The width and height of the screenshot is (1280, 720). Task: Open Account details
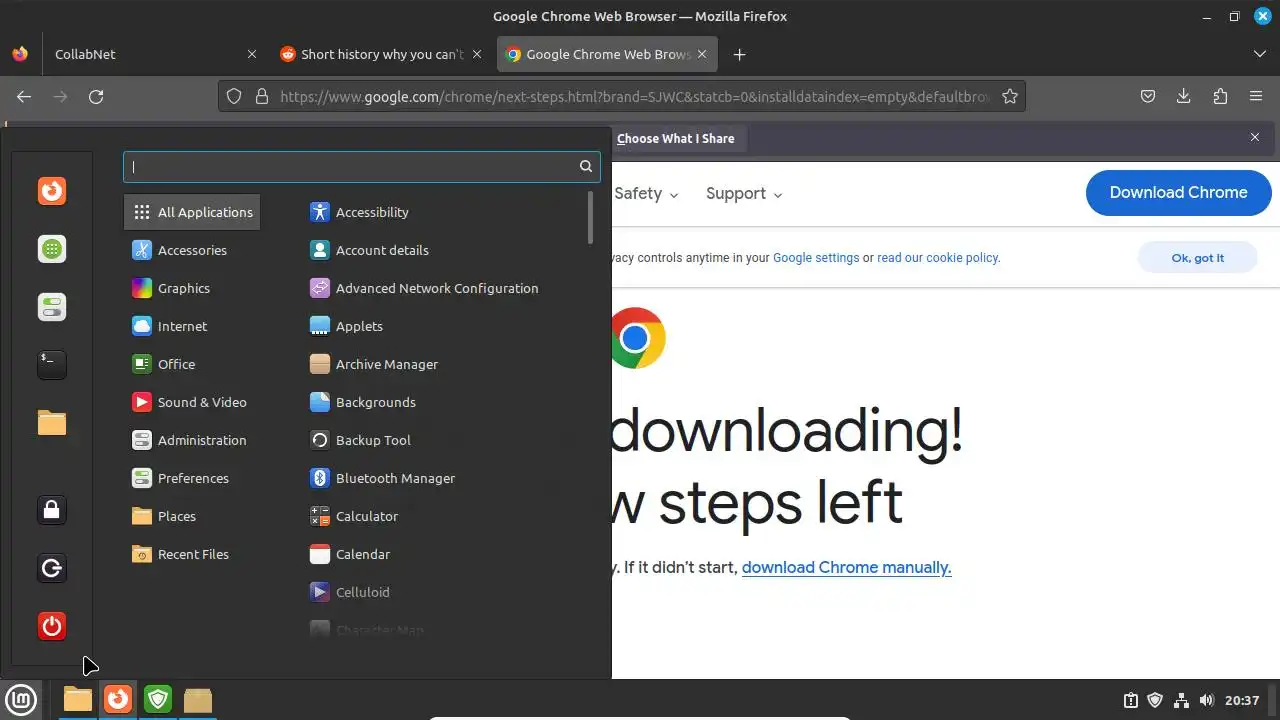369,250
